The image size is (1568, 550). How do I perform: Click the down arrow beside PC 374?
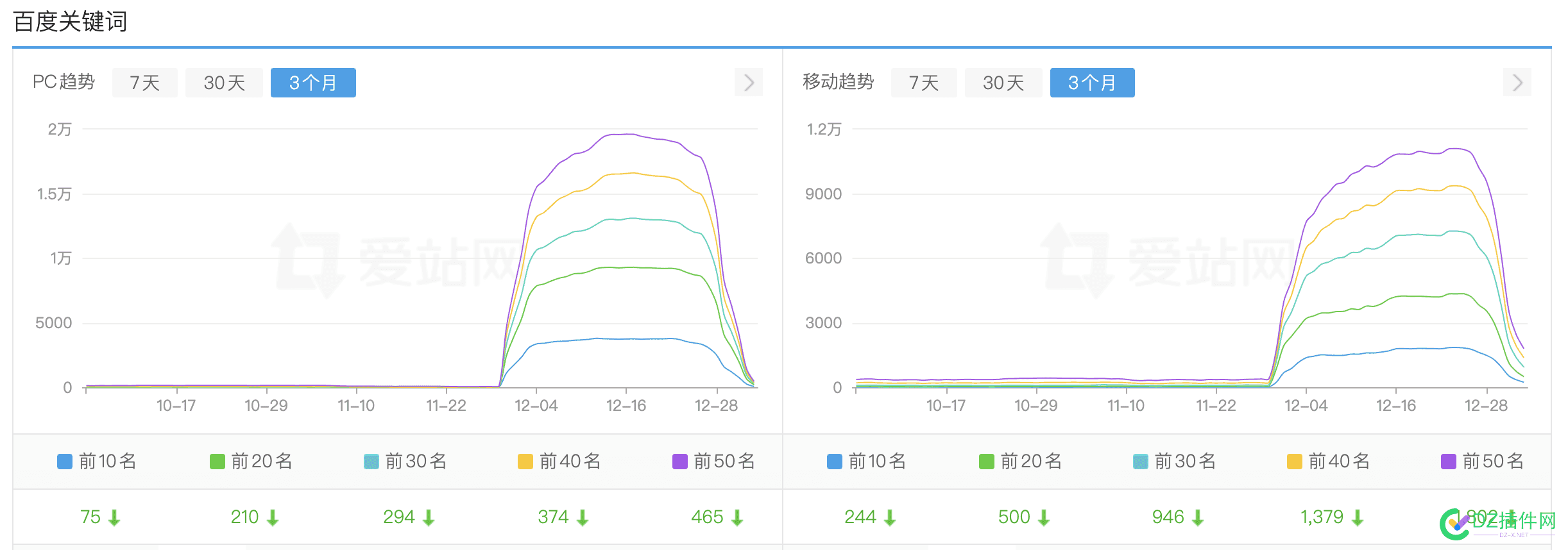tap(583, 518)
